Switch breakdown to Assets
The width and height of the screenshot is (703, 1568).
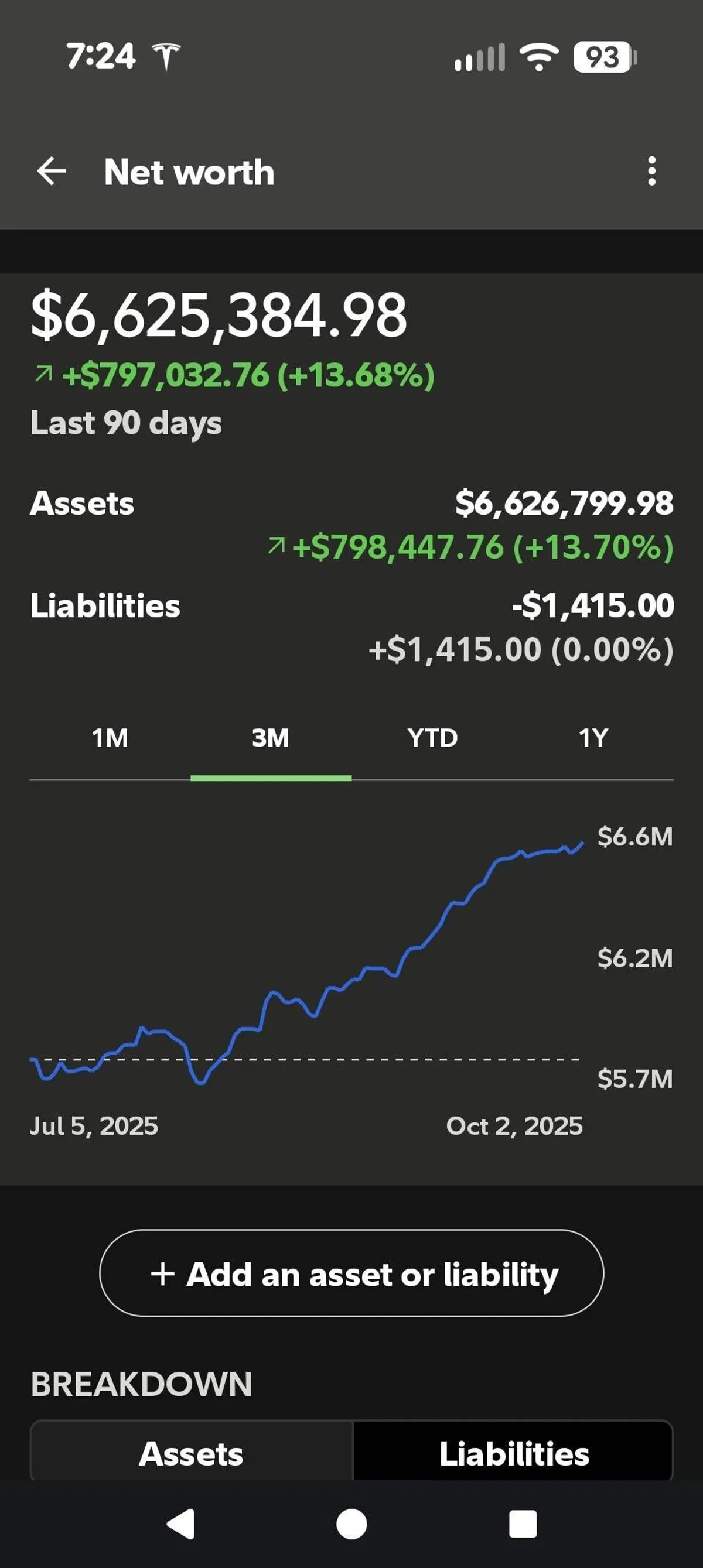pyautogui.click(x=192, y=1454)
